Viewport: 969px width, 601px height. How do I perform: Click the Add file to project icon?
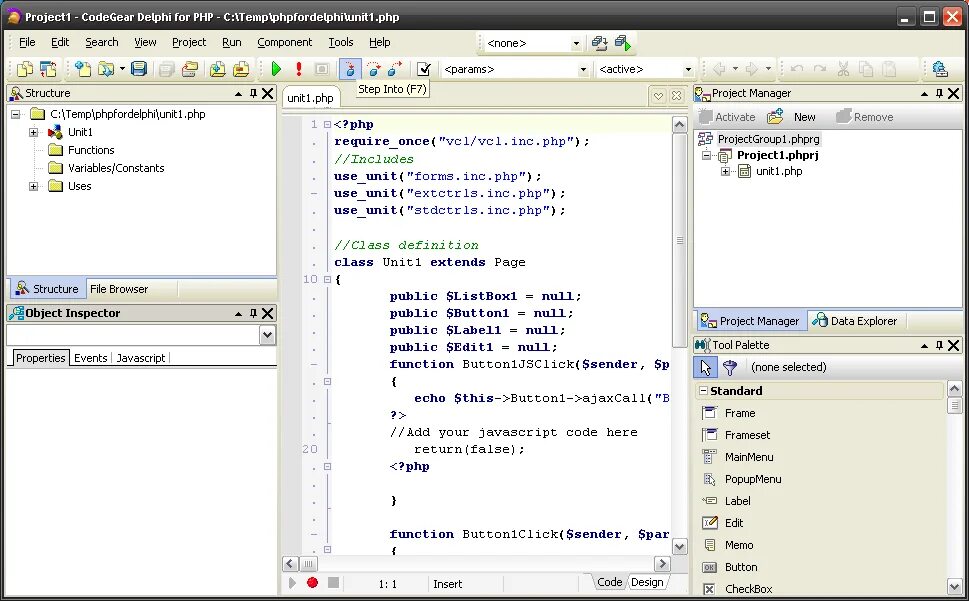(218, 69)
